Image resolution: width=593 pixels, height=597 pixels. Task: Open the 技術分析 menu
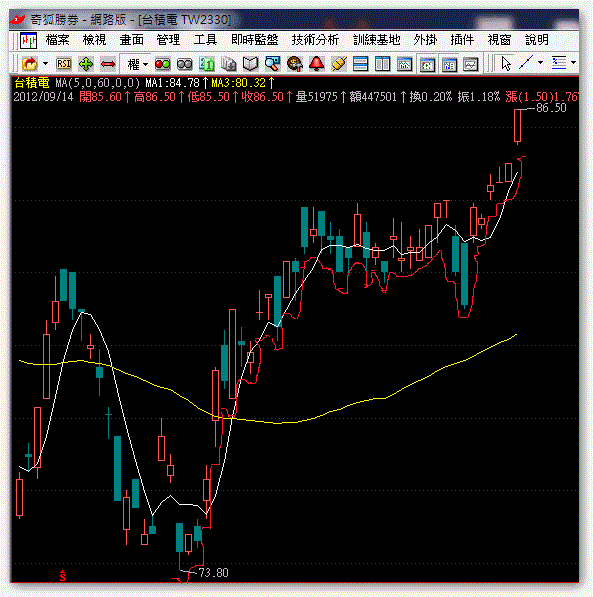click(x=315, y=40)
